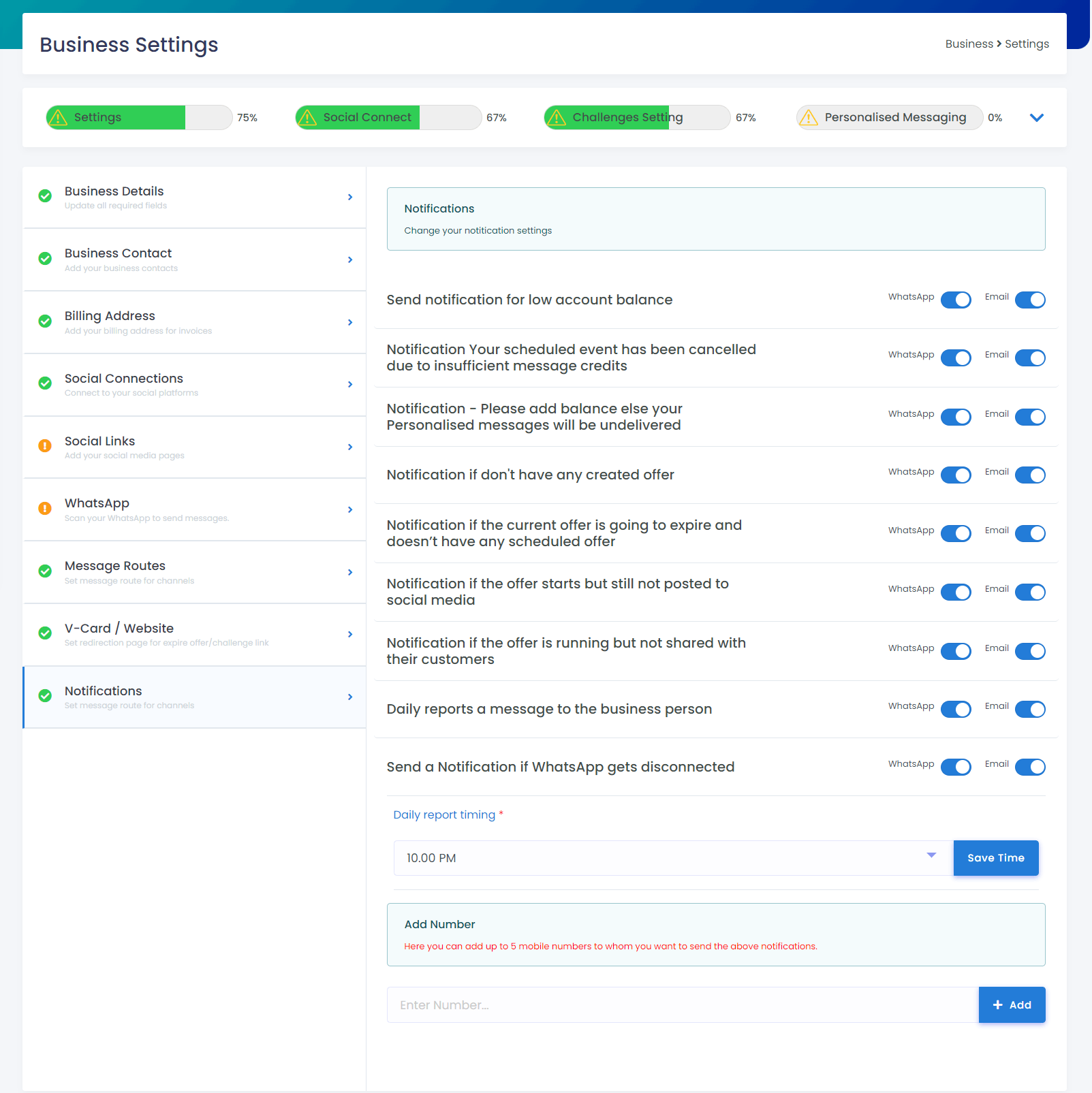Toggle Email for no created offer notification
This screenshot has width=1092, height=1093.
1030,475
